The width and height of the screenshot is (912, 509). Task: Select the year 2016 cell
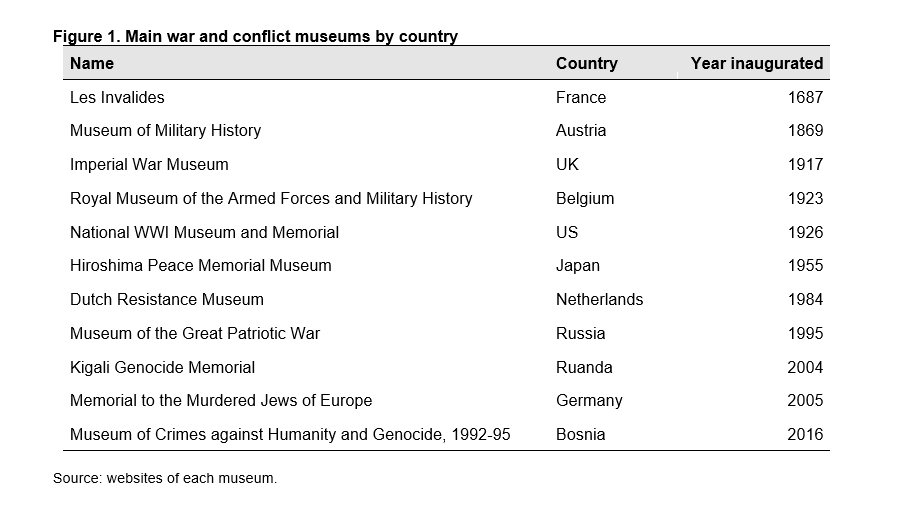tap(805, 434)
